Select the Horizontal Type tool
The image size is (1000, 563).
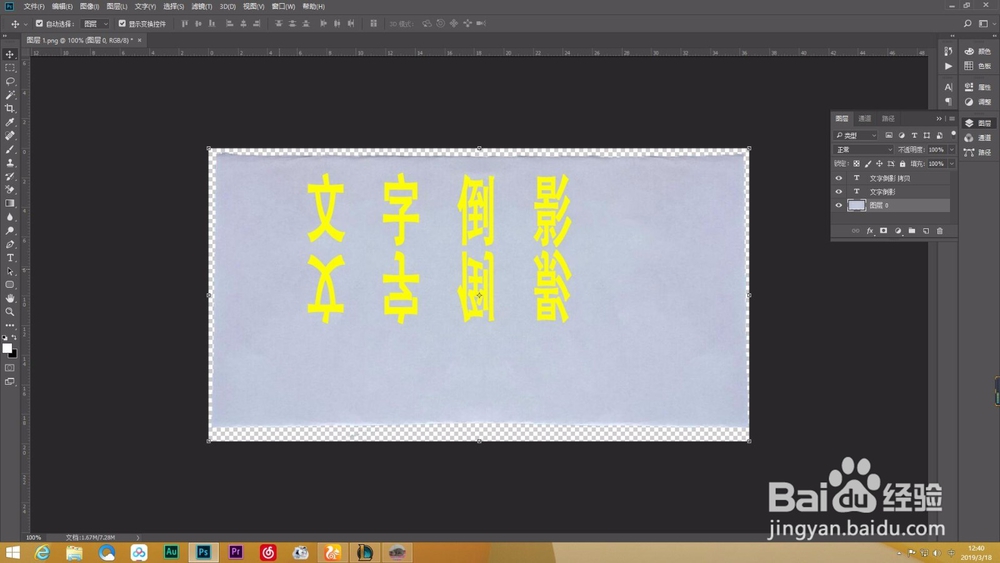pos(10,258)
